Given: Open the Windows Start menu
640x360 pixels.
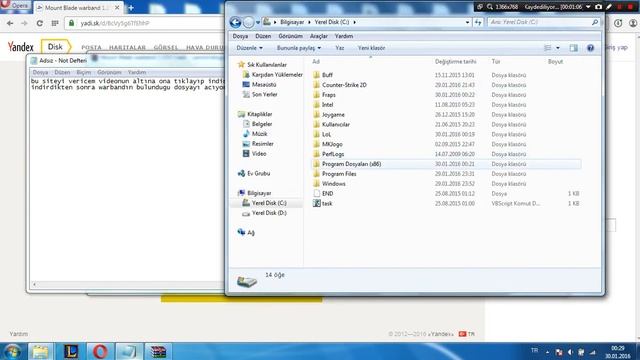Looking at the screenshot, I should pos(13,351).
